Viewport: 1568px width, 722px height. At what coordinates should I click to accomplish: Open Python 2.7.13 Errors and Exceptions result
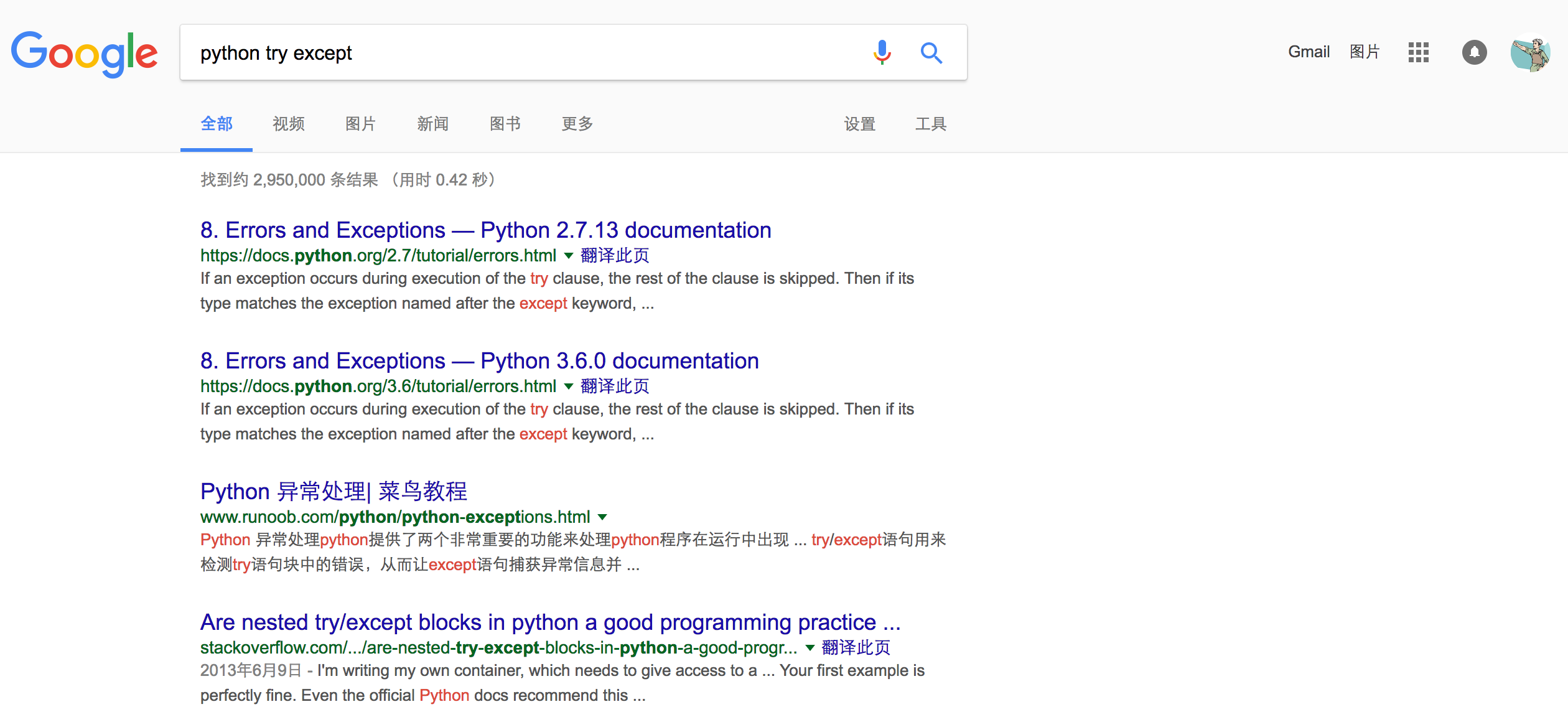point(485,230)
